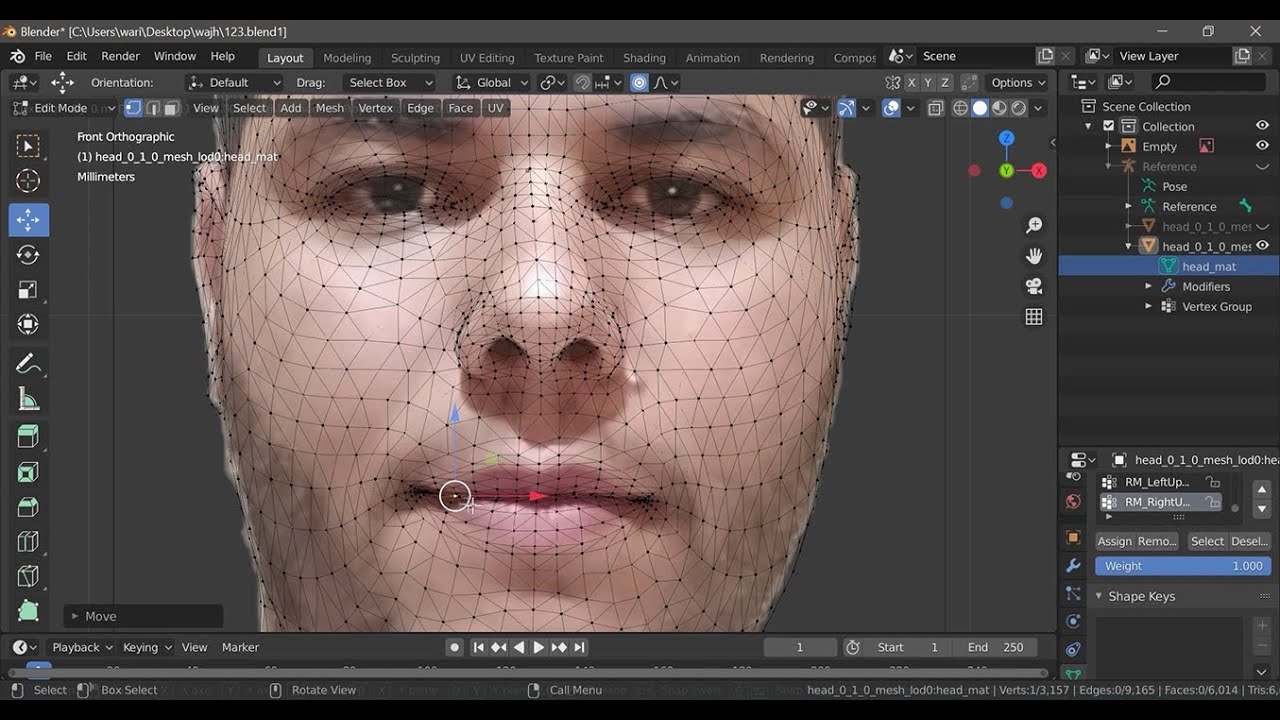Click the Assign vertex group button
1280x720 pixels.
pyautogui.click(x=1114, y=541)
